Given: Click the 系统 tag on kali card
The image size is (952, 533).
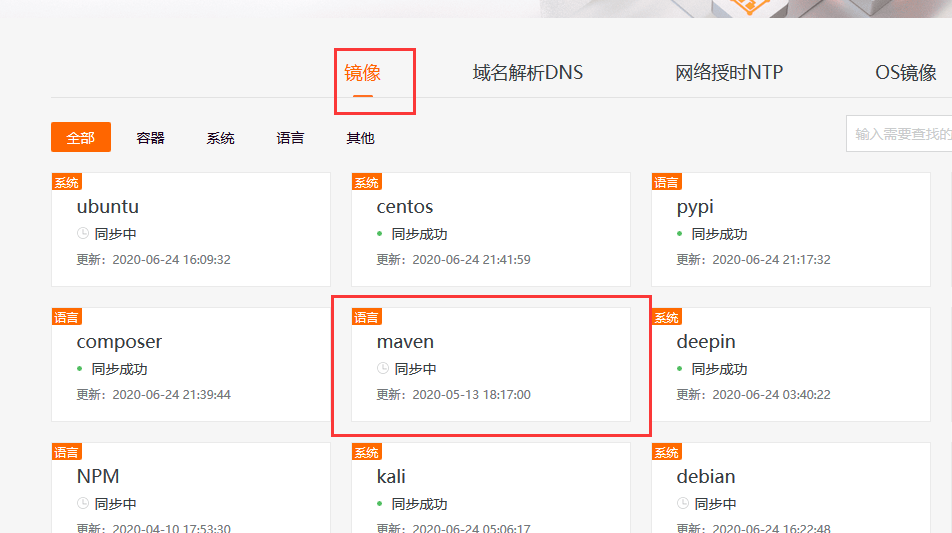Looking at the screenshot, I should (366, 452).
